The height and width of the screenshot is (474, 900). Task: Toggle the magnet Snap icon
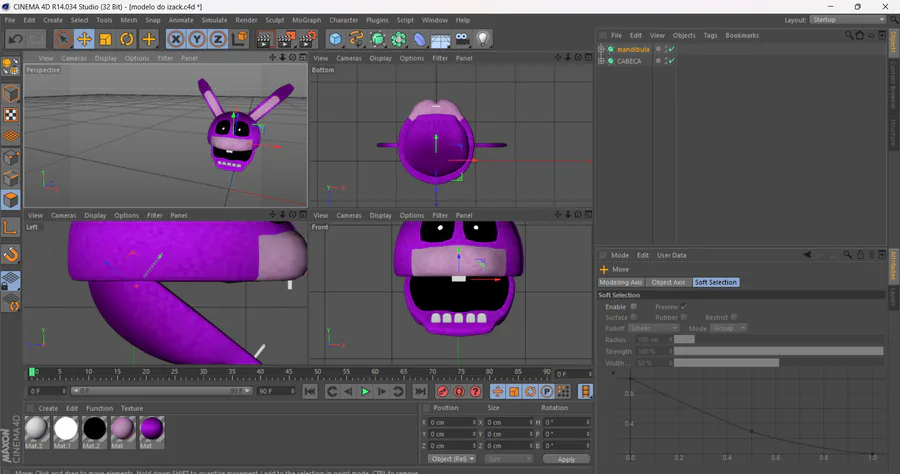[x=11, y=254]
